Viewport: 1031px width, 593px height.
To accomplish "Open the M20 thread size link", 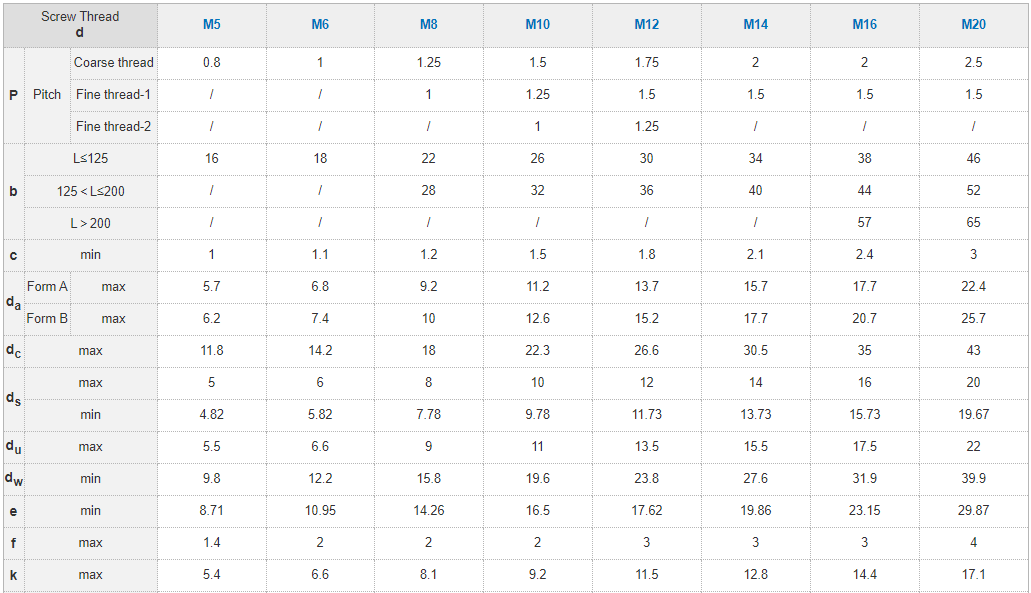I will point(973,24).
